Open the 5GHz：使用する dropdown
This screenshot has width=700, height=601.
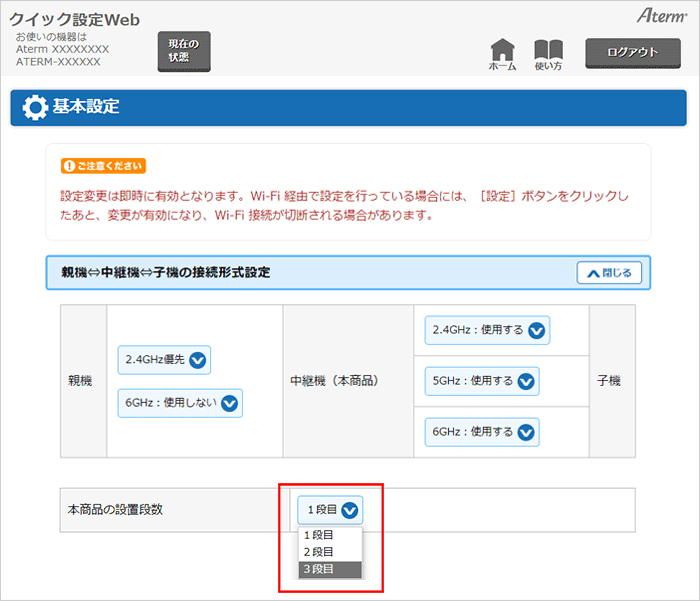click(482, 381)
